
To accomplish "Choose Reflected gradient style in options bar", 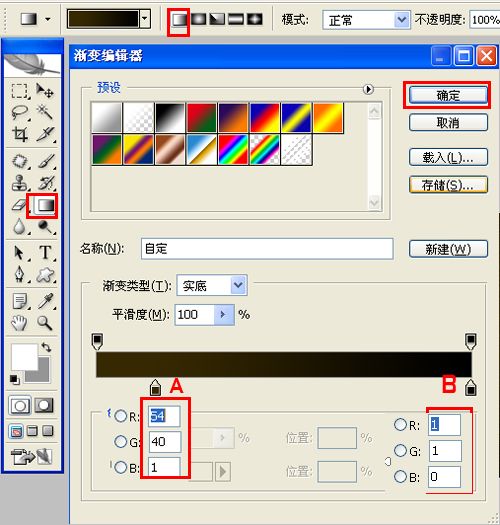I will coord(236,20).
